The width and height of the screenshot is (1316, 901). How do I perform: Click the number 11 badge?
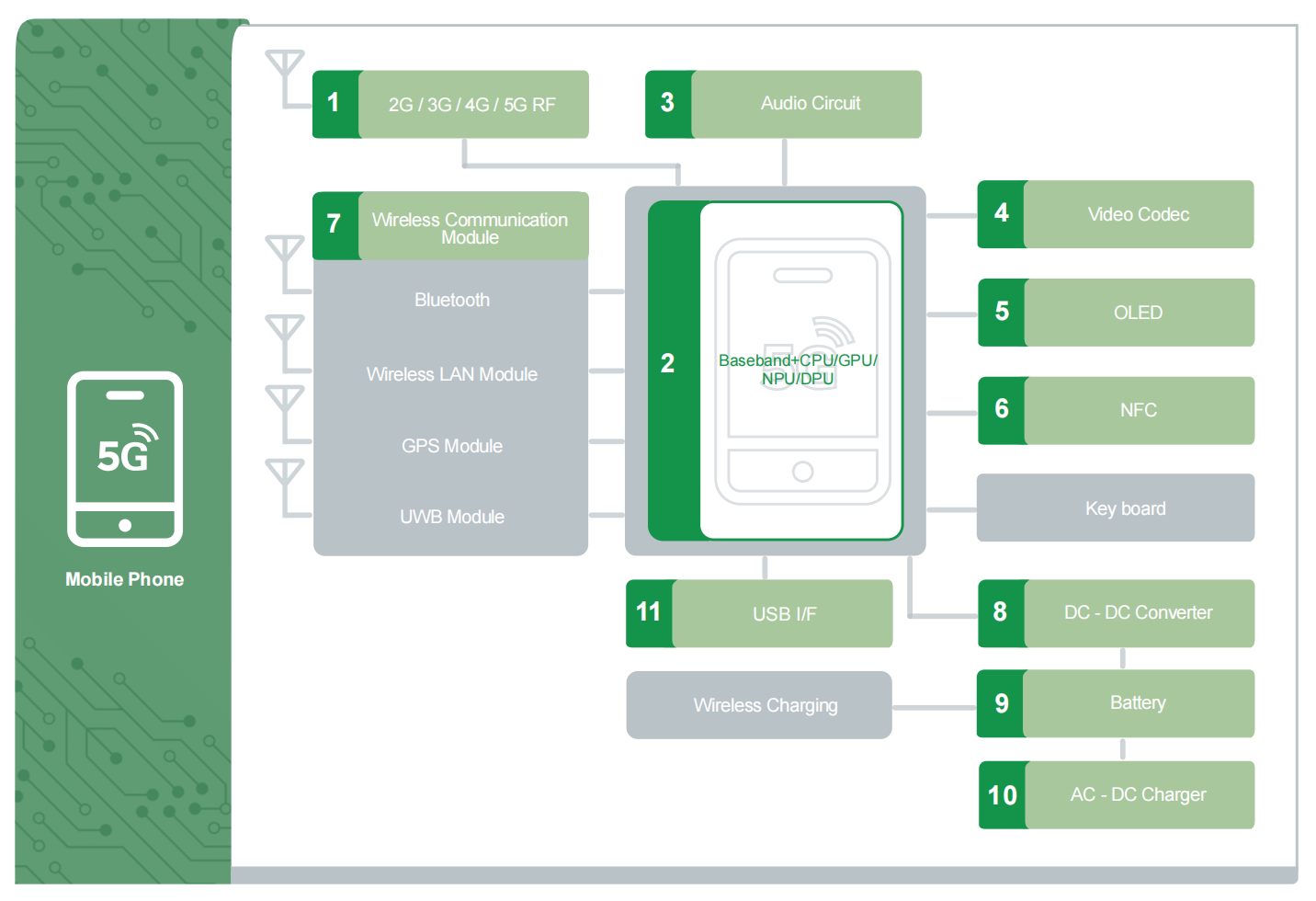tap(649, 613)
